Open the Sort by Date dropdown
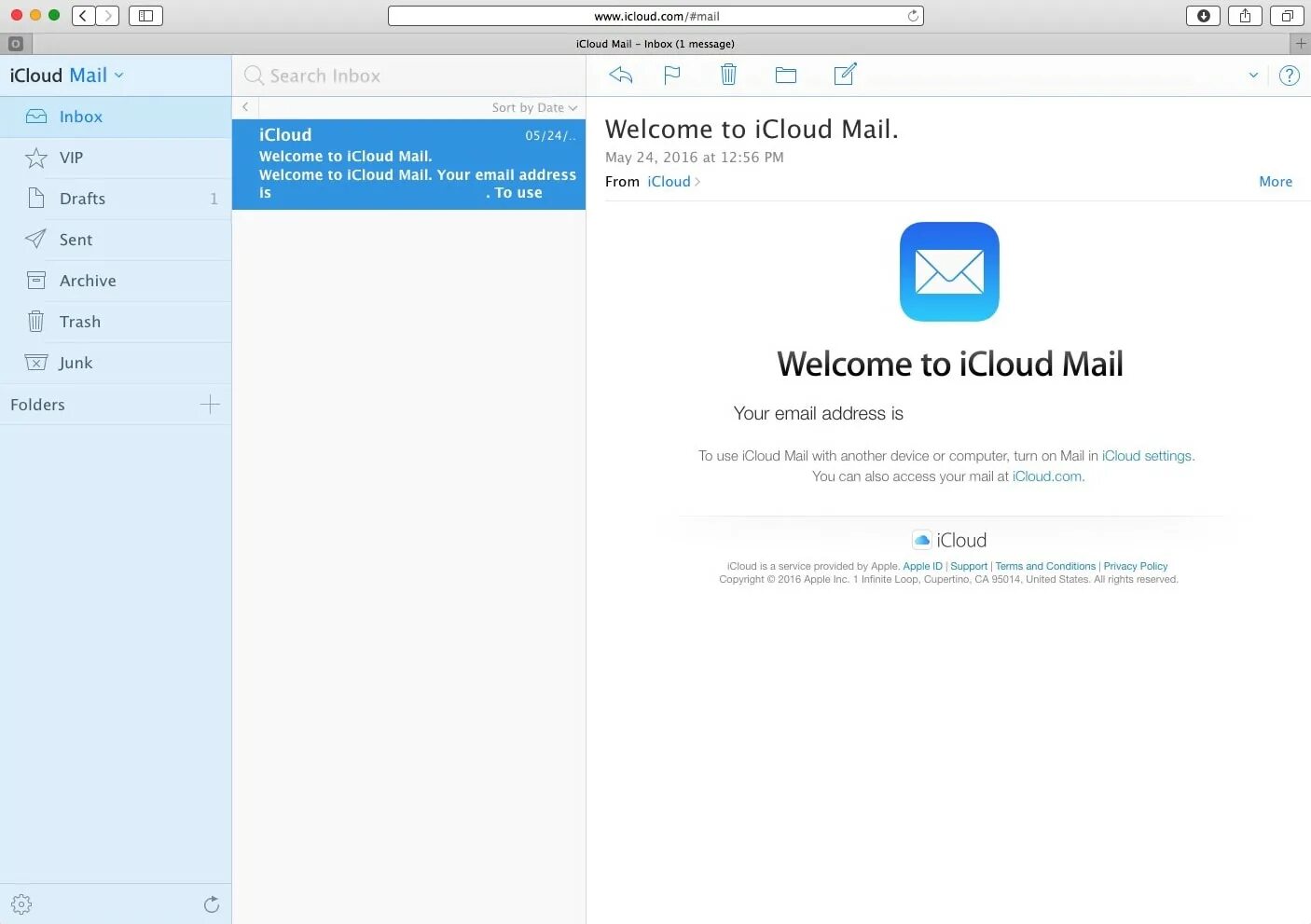Viewport: 1311px width, 924px height. 534,107
